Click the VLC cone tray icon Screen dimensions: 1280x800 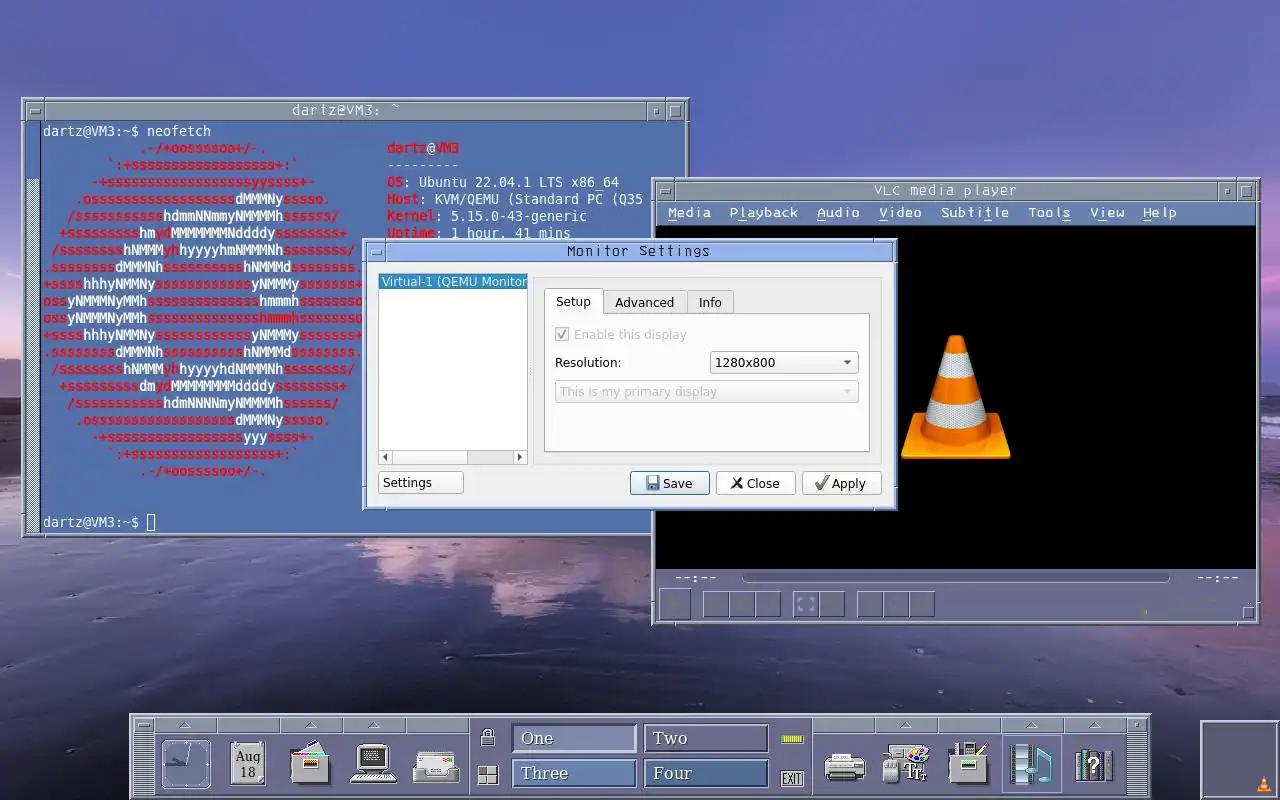pyautogui.click(x=1263, y=783)
